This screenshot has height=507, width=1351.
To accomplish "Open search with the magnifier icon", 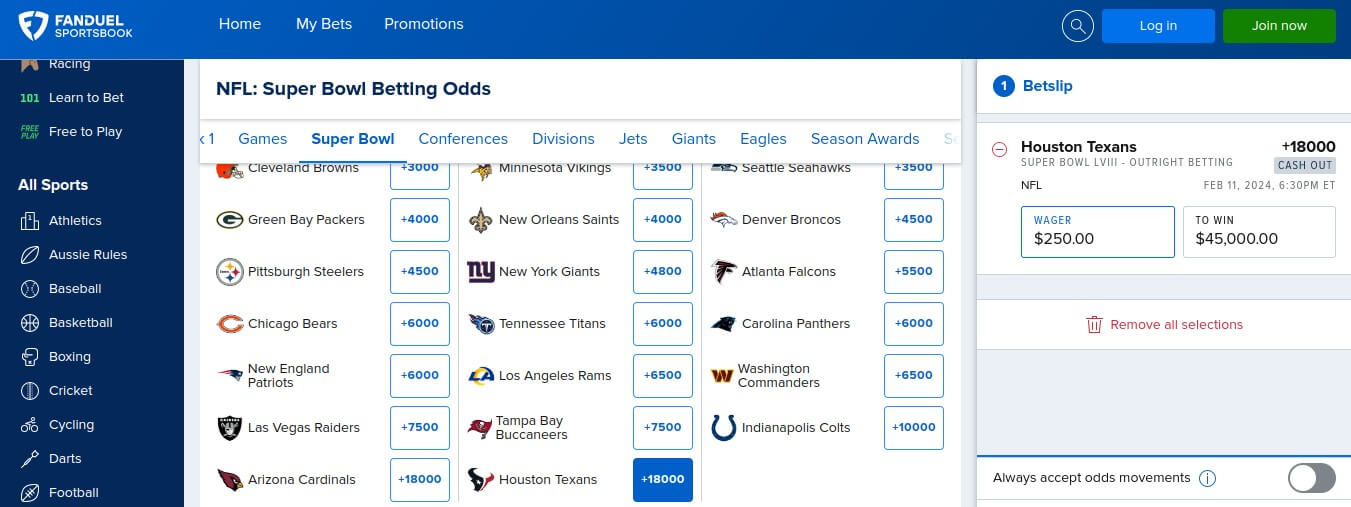I will pyautogui.click(x=1077, y=26).
